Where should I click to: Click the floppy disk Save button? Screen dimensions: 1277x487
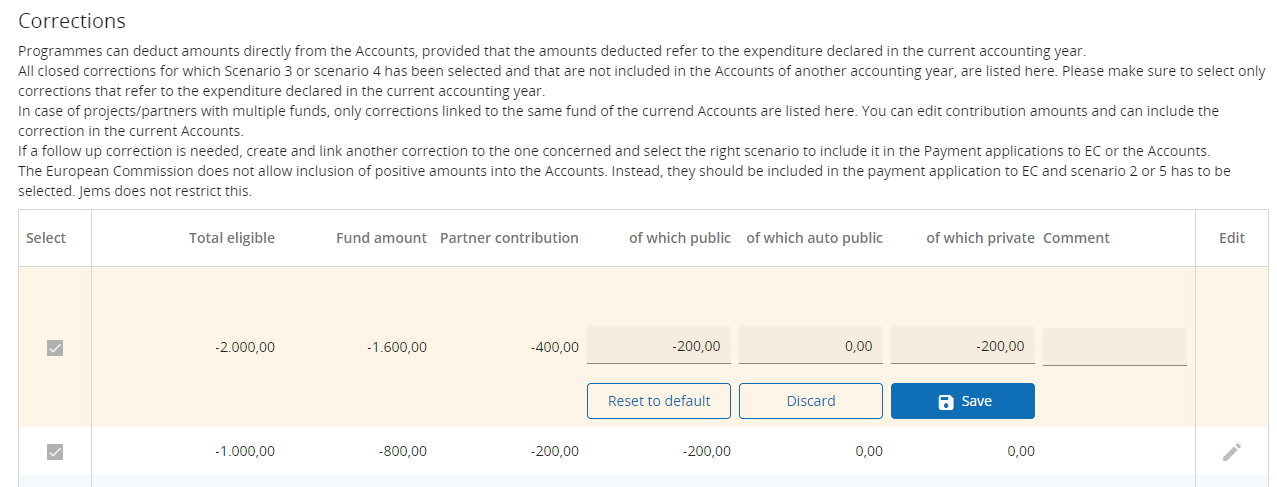(x=962, y=401)
